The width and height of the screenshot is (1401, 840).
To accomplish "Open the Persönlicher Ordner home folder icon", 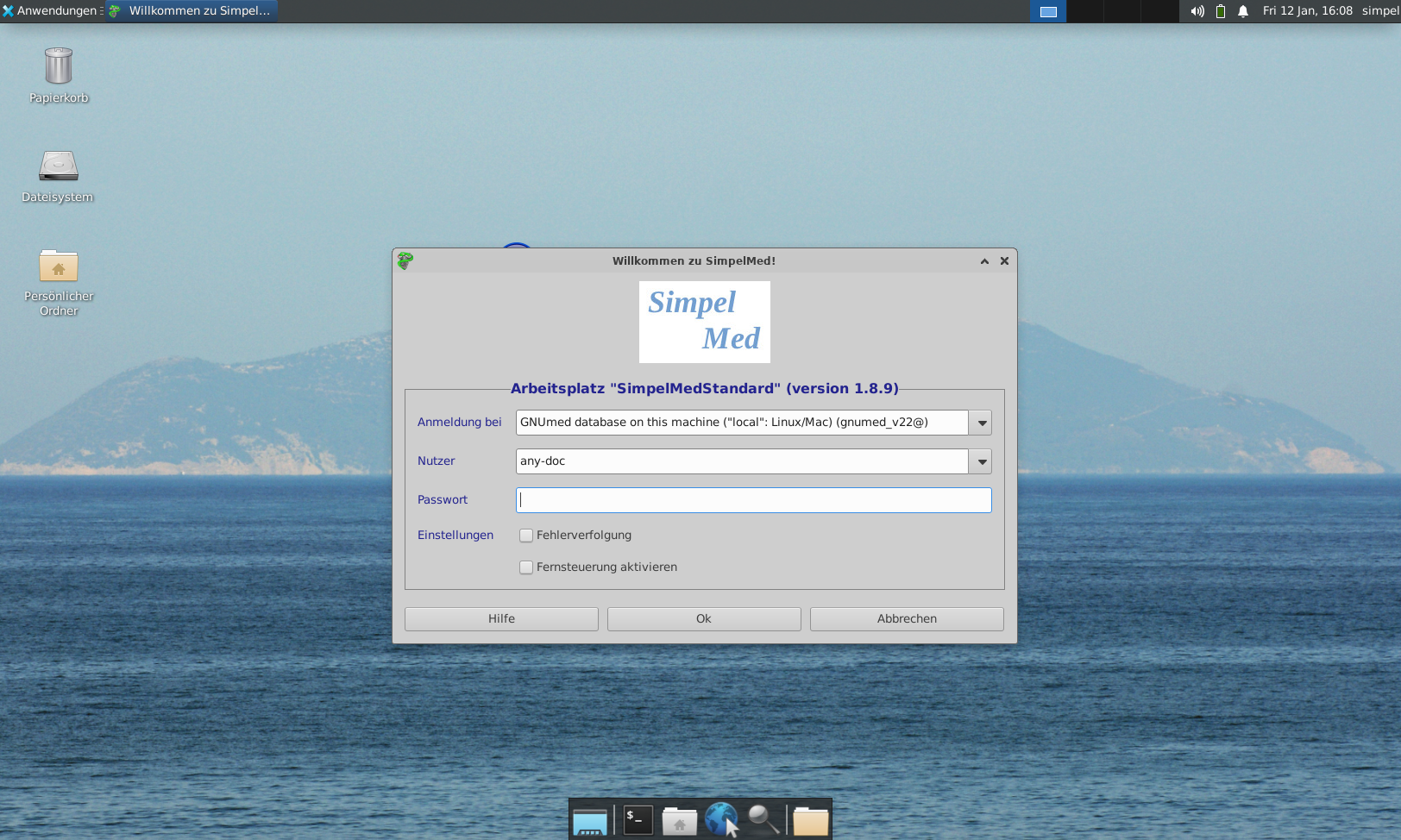I will pyautogui.click(x=59, y=266).
